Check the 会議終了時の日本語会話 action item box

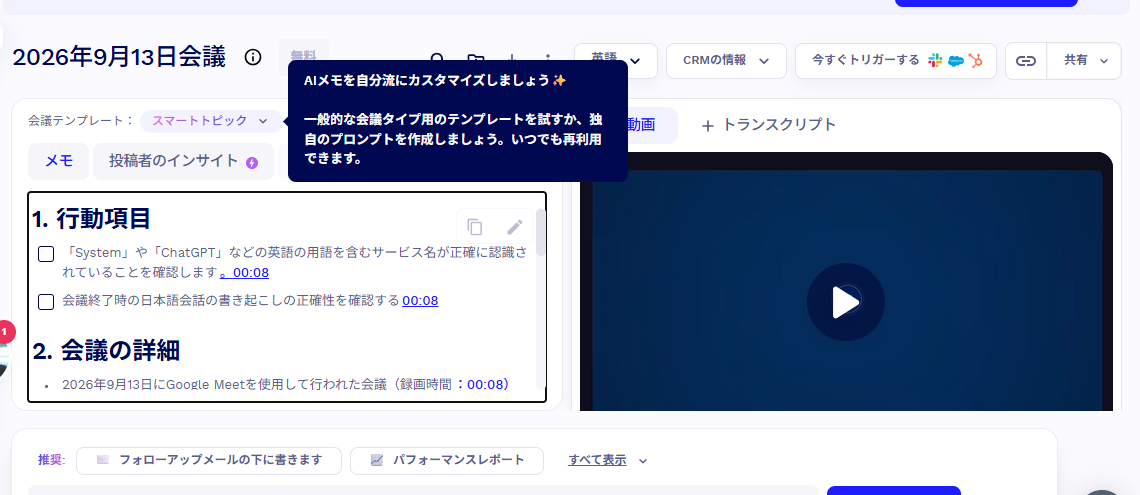point(46,302)
